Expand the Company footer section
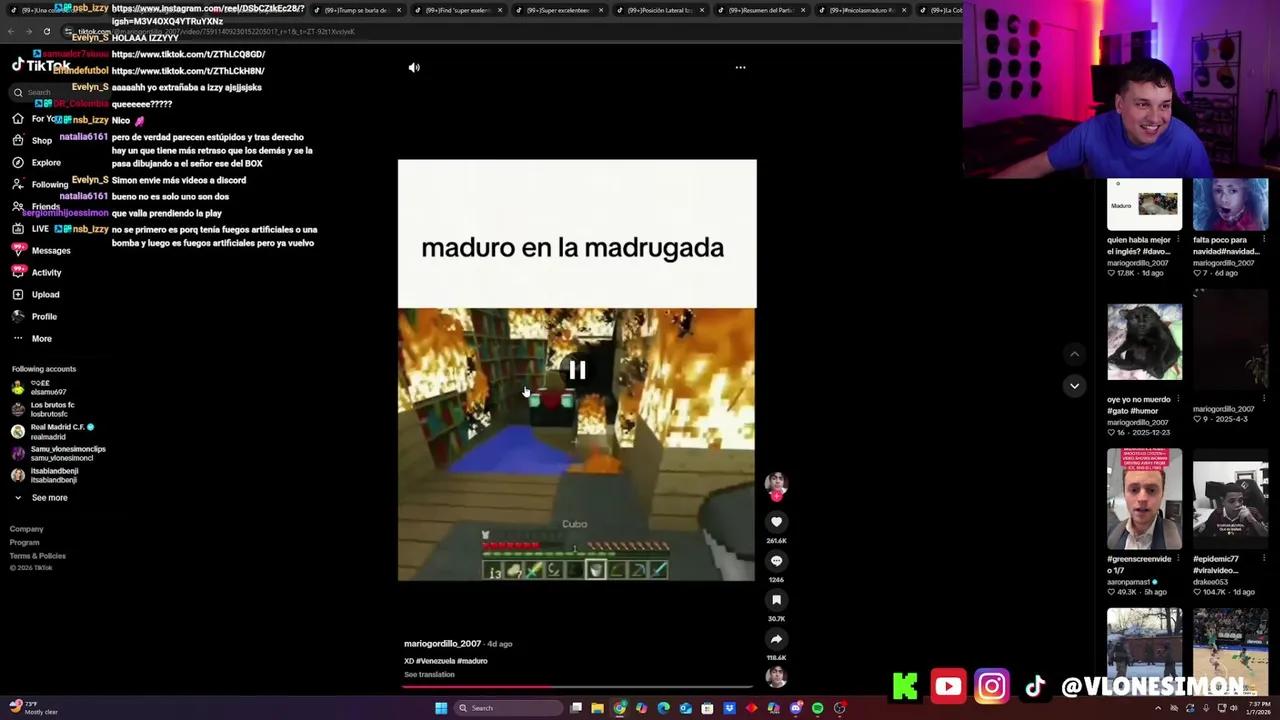Viewport: 1280px width, 720px height. pyautogui.click(x=27, y=529)
